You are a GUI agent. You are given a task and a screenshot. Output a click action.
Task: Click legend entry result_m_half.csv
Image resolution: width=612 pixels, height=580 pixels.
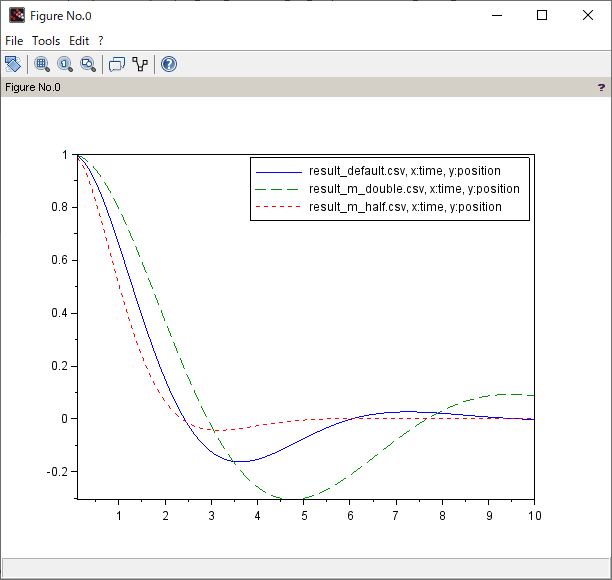tap(405, 207)
